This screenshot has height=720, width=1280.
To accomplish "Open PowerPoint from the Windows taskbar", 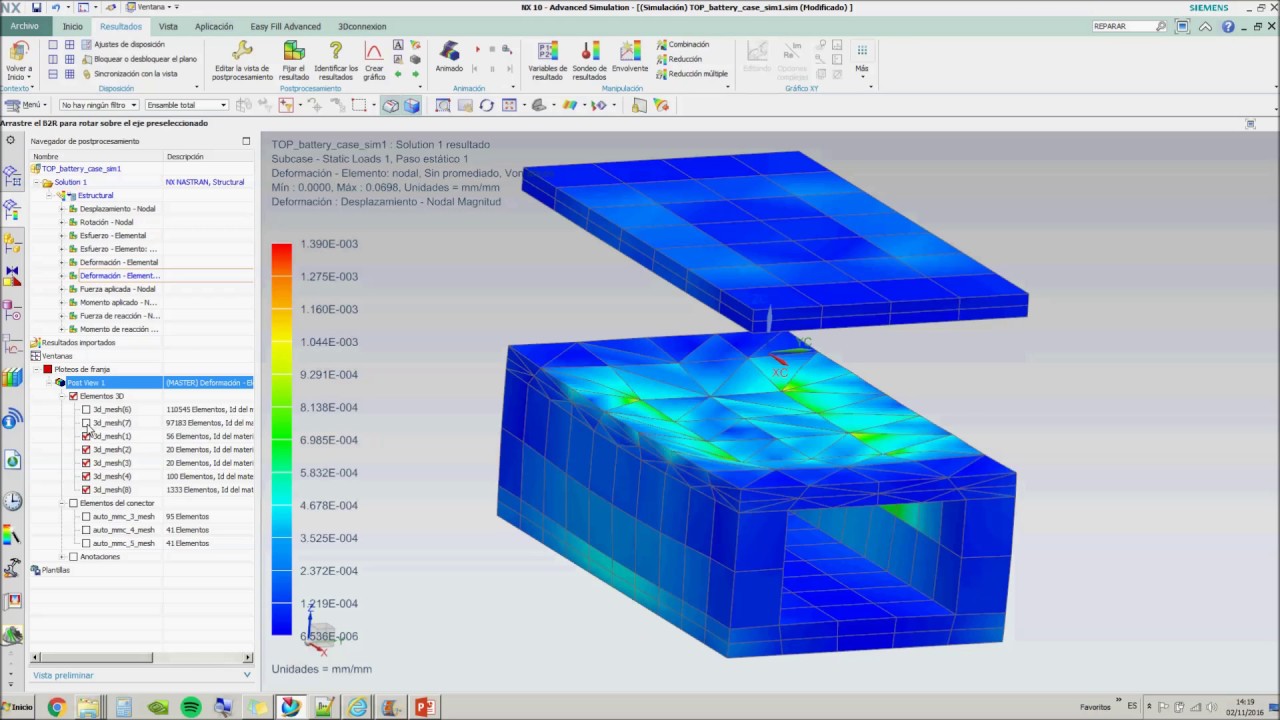I will tap(425, 708).
